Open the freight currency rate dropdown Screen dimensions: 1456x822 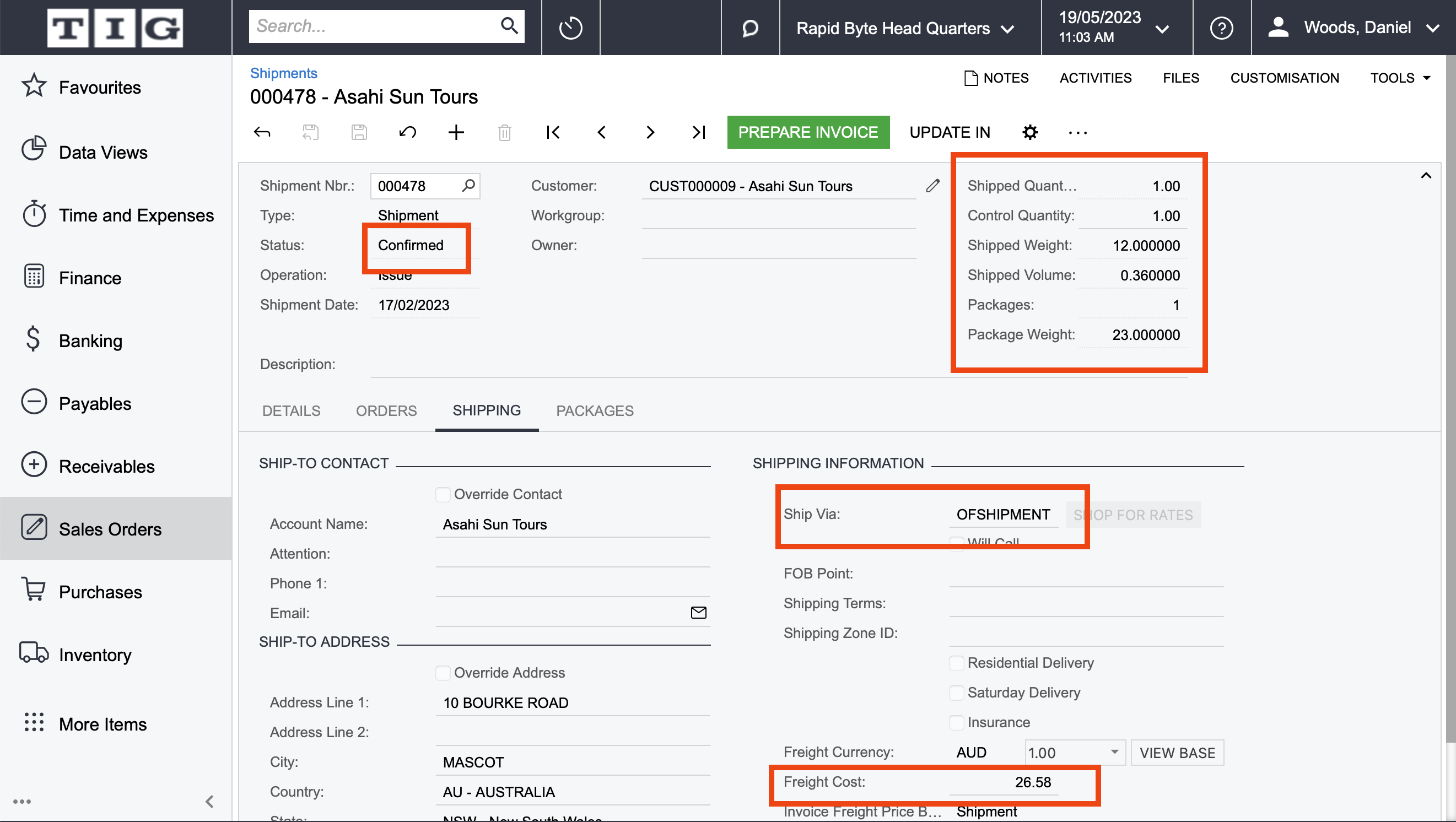click(x=1115, y=752)
